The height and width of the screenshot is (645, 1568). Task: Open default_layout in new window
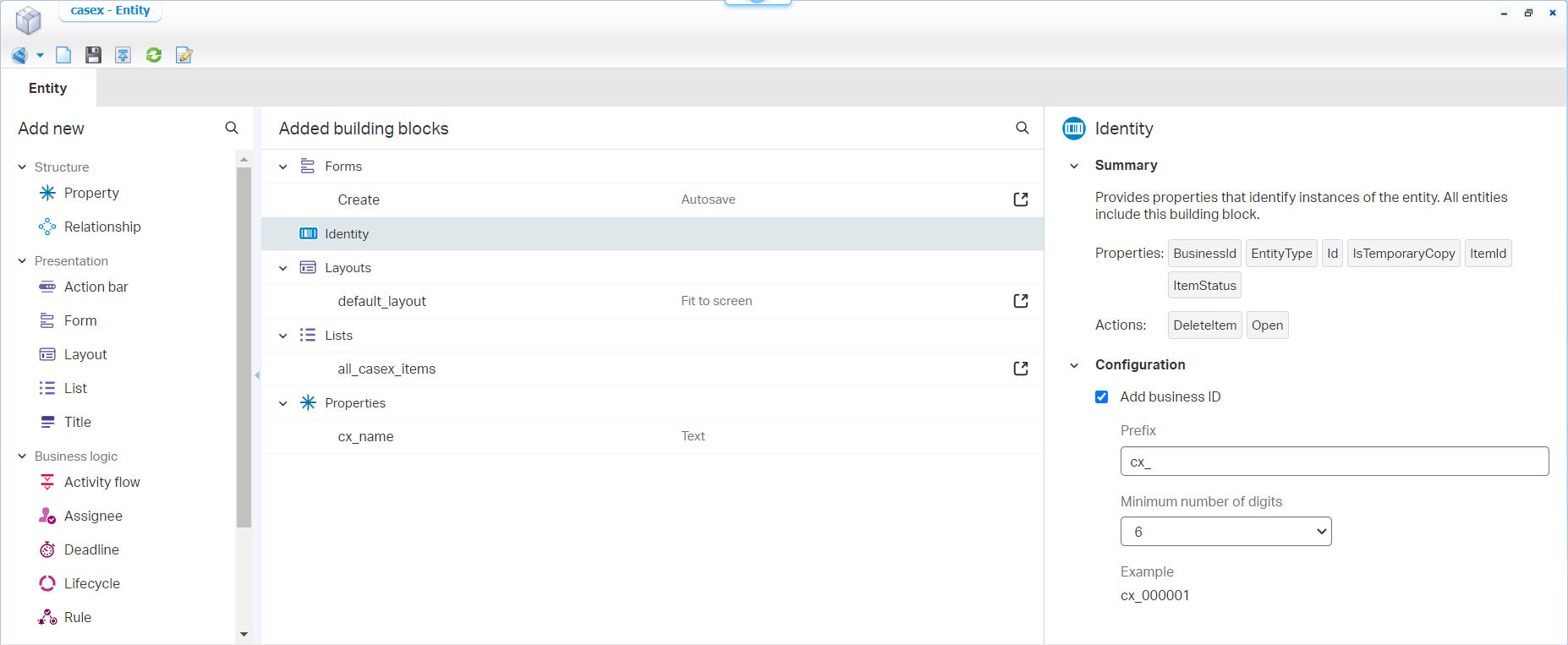click(x=1021, y=301)
